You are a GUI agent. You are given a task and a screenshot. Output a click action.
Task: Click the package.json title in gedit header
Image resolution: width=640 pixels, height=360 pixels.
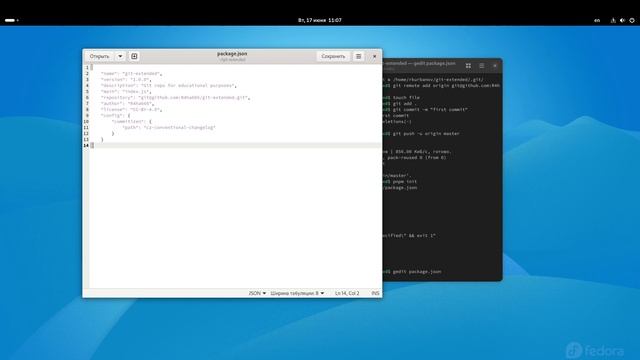tap(232, 53)
